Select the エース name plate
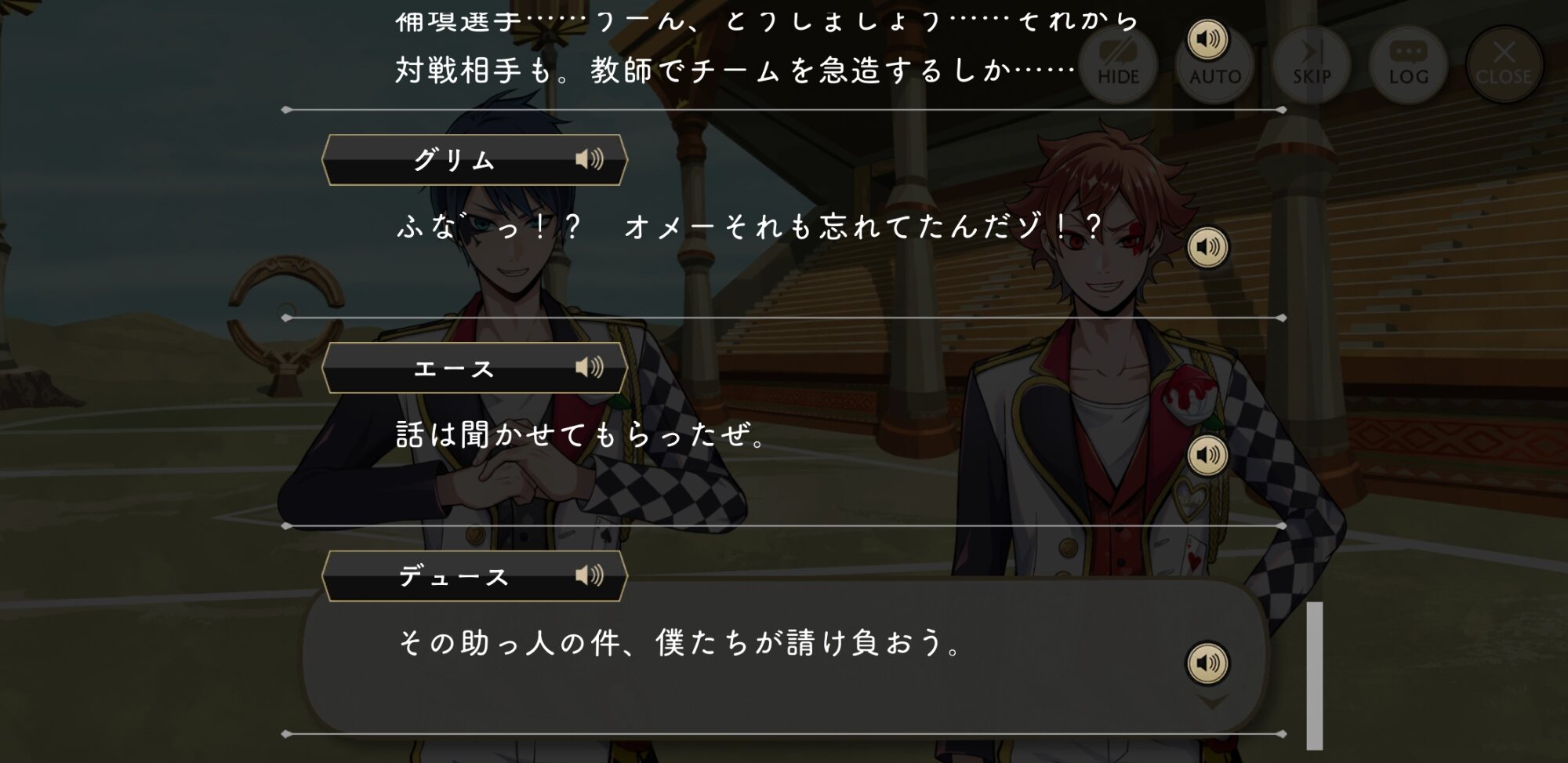 coord(474,368)
